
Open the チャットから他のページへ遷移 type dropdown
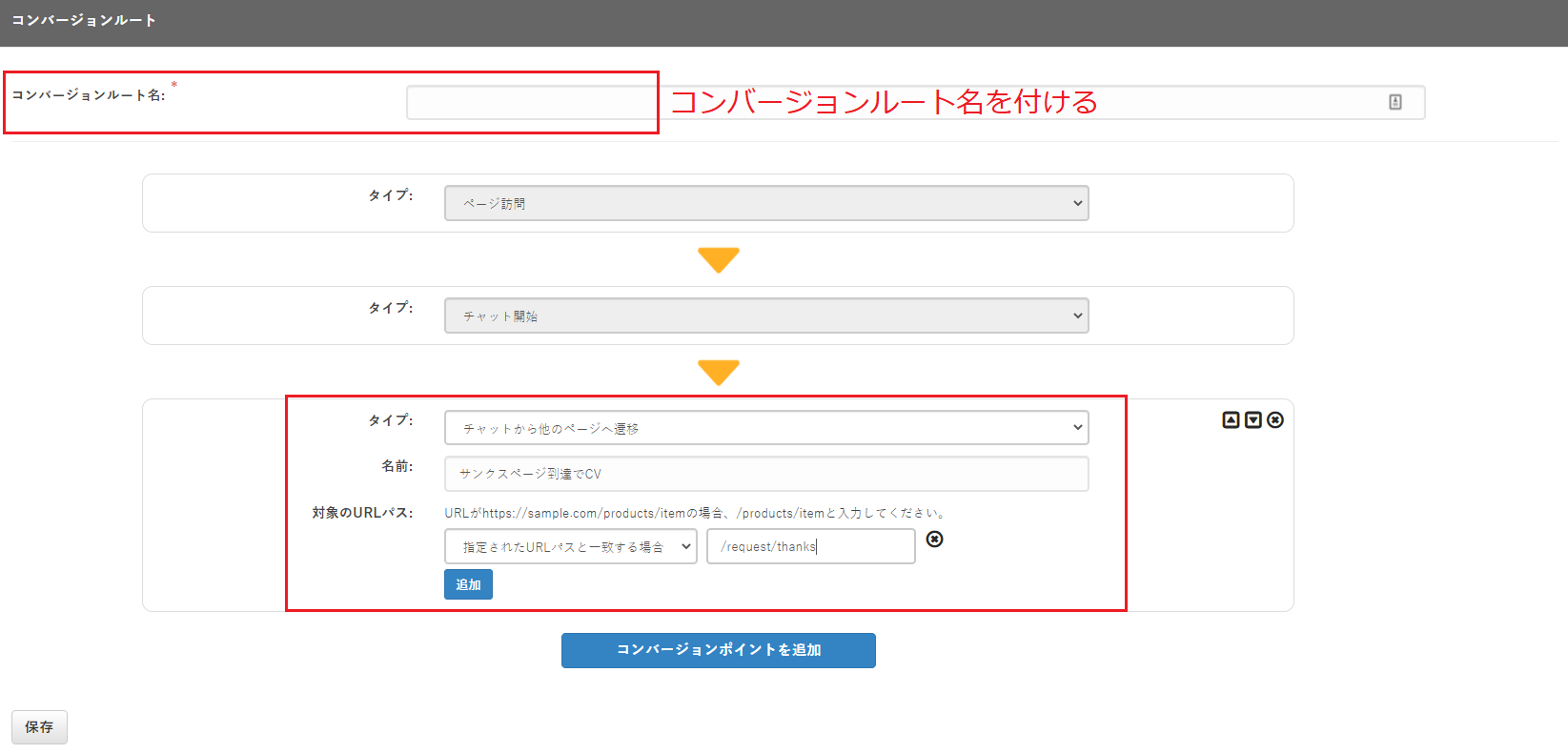click(x=766, y=428)
